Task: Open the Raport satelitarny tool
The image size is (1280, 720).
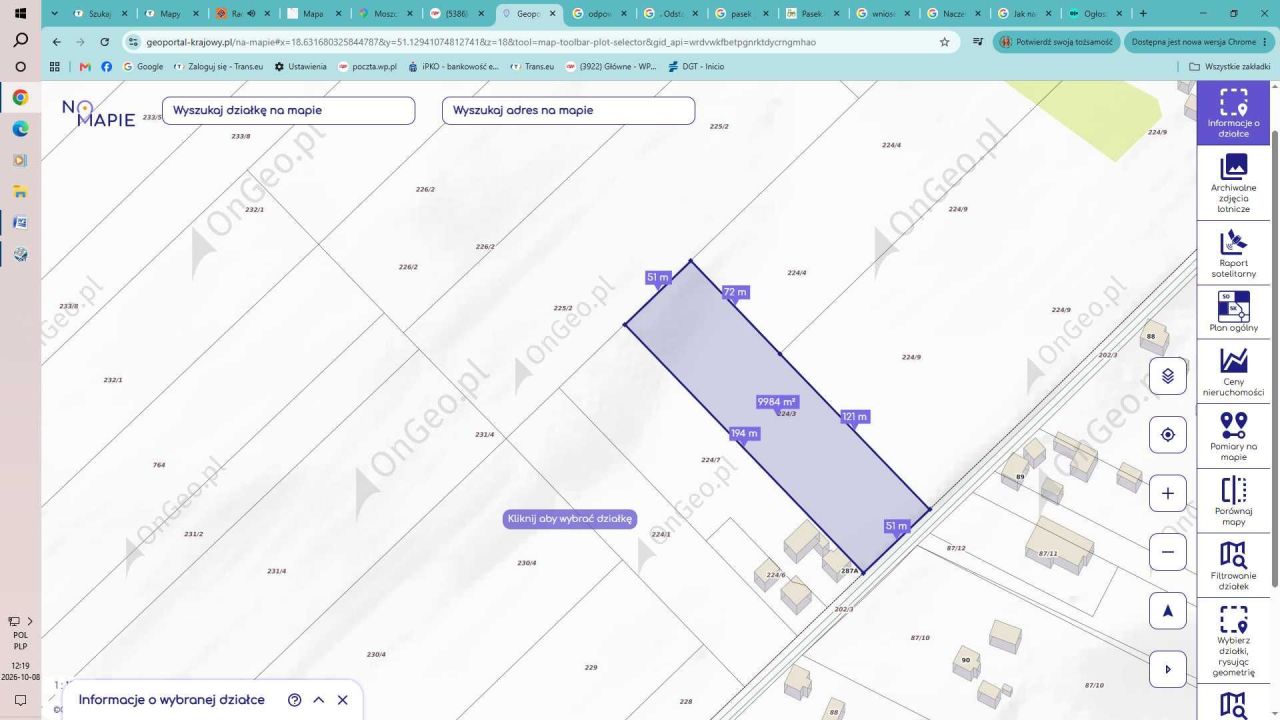Action: pyautogui.click(x=1233, y=253)
